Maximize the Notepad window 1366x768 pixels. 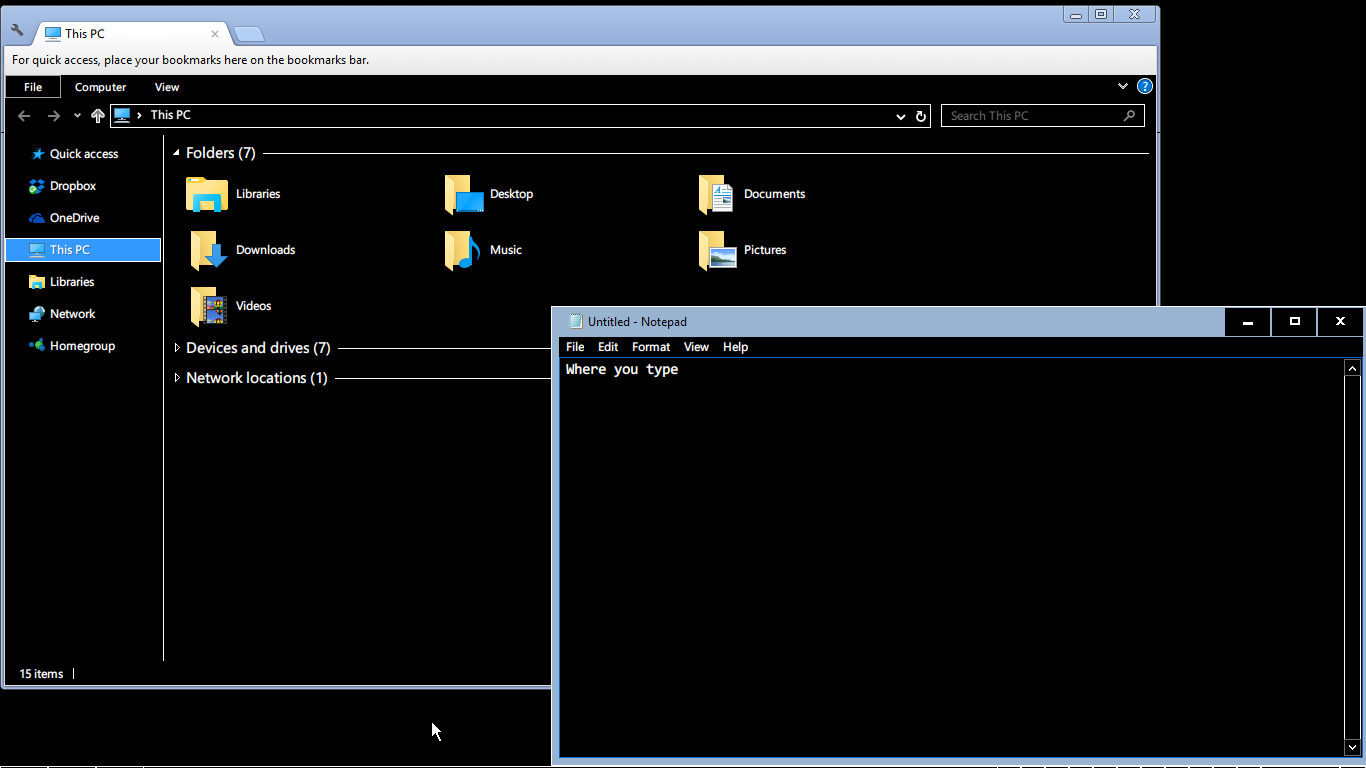coord(1294,322)
